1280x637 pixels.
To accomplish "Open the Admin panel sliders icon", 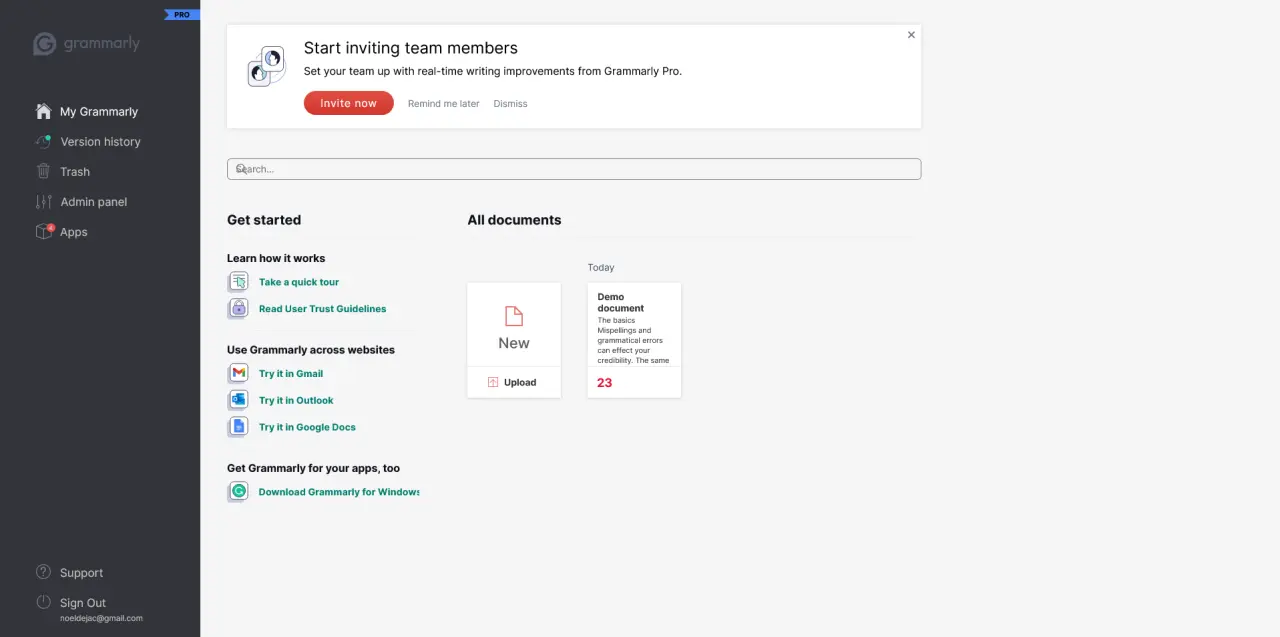I will (x=43, y=201).
